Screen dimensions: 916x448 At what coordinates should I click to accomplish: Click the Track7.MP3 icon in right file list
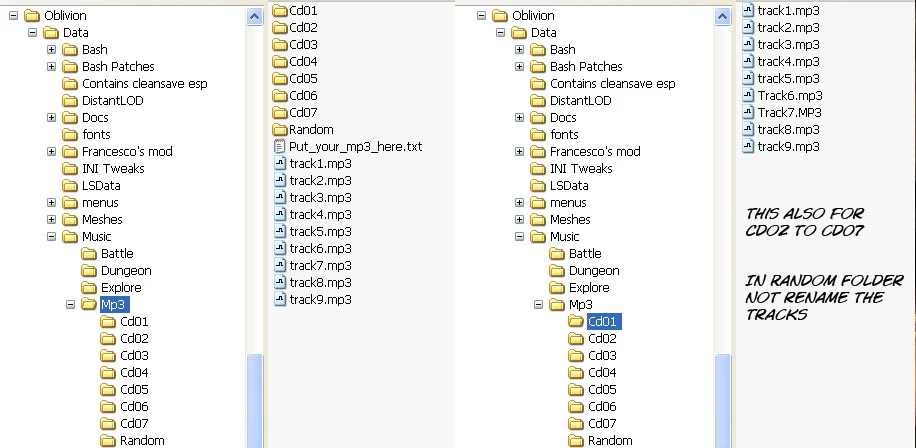(748, 112)
